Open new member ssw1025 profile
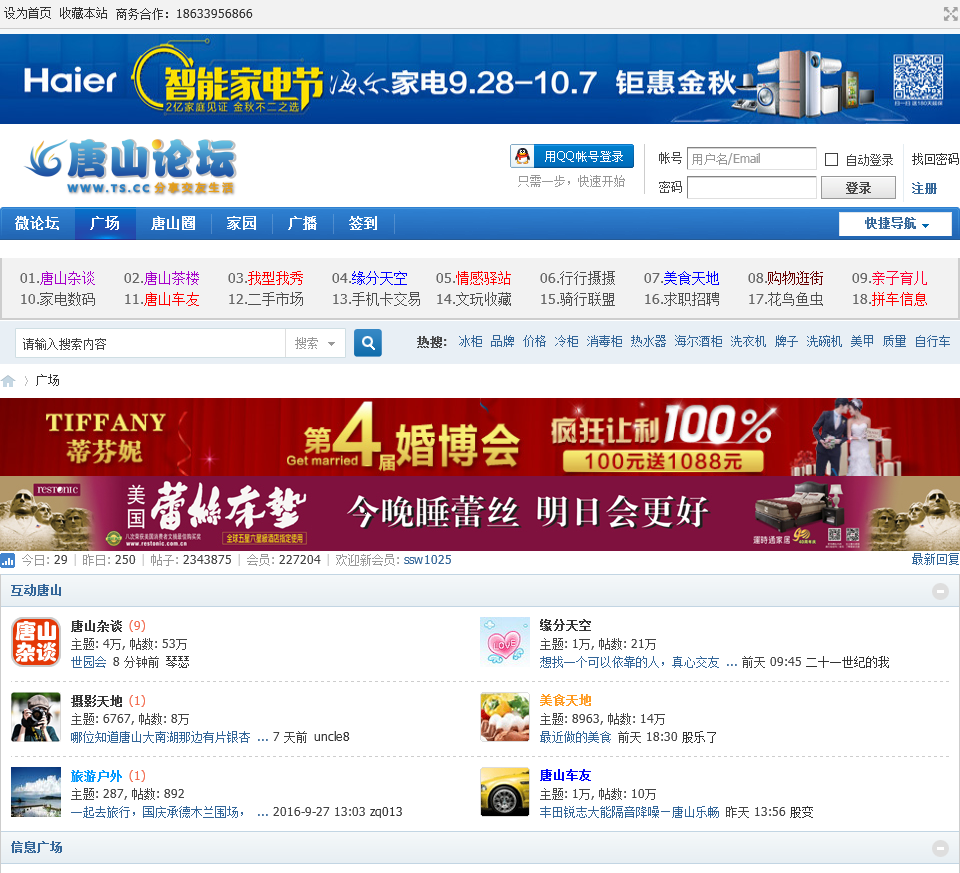The height and width of the screenshot is (873, 960). click(427, 560)
